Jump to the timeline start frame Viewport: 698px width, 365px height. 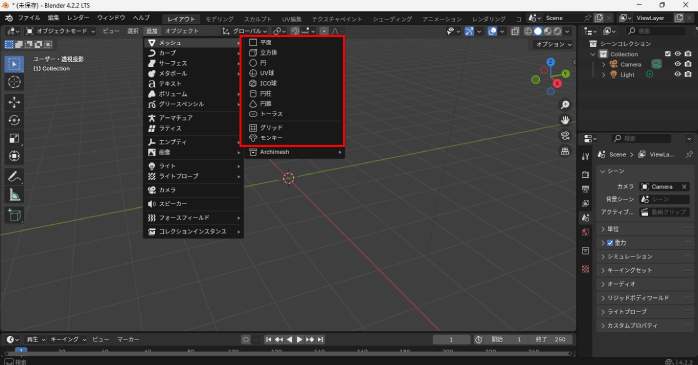tap(268, 340)
